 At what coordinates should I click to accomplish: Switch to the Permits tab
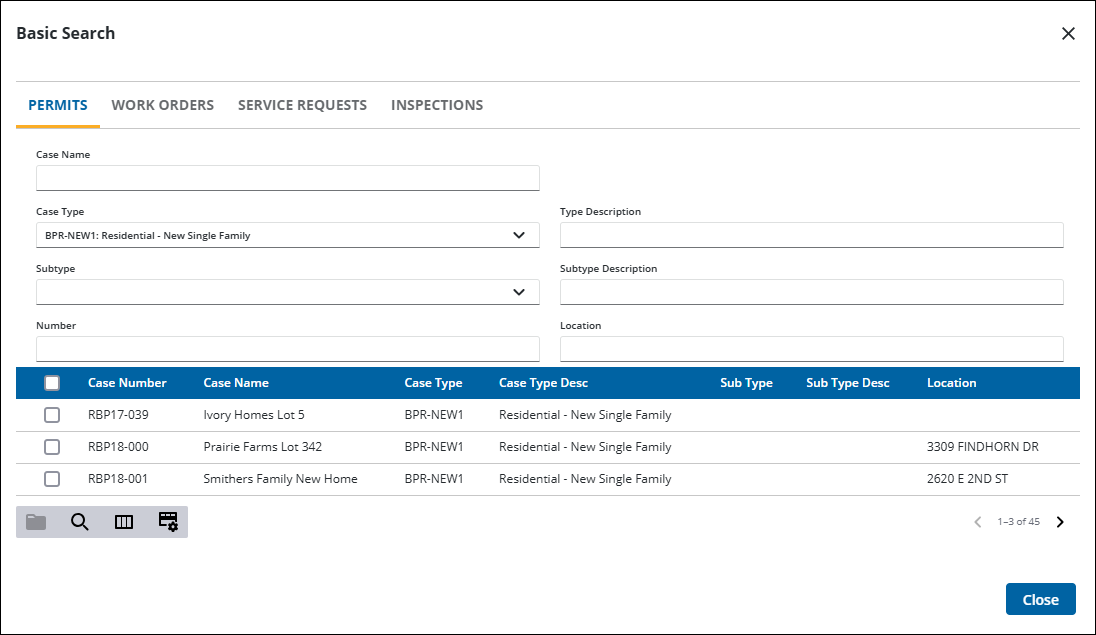pyautogui.click(x=58, y=105)
